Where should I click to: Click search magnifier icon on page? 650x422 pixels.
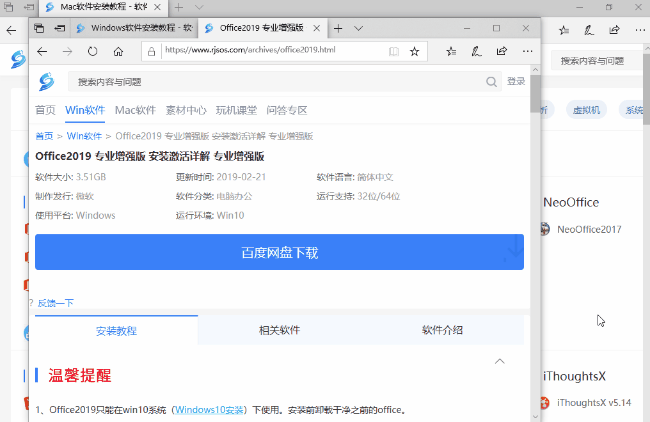click(x=491, y=82)
